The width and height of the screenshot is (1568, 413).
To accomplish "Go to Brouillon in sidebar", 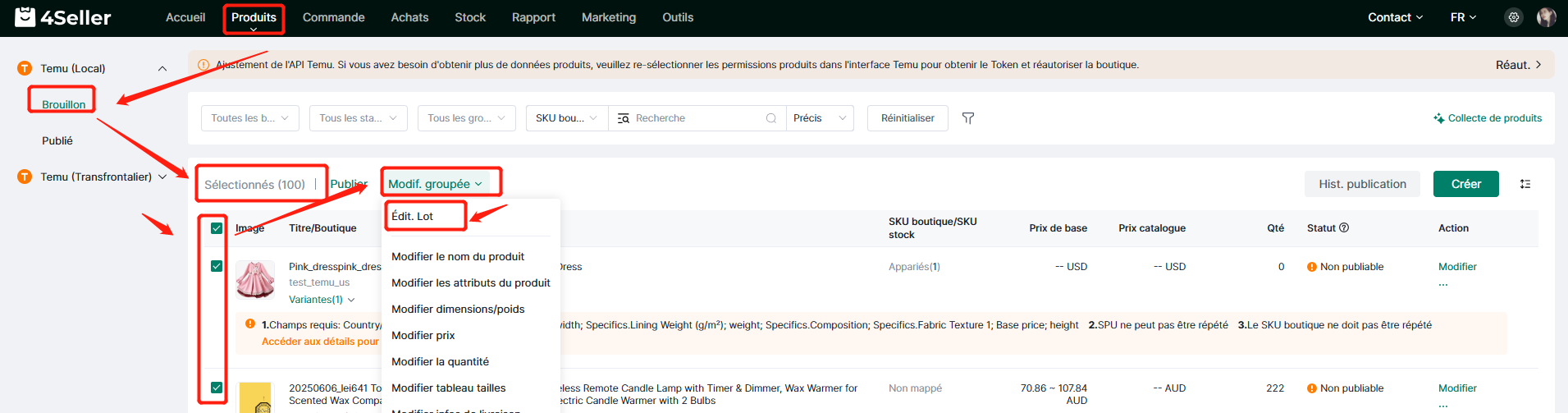I will 64,104.
